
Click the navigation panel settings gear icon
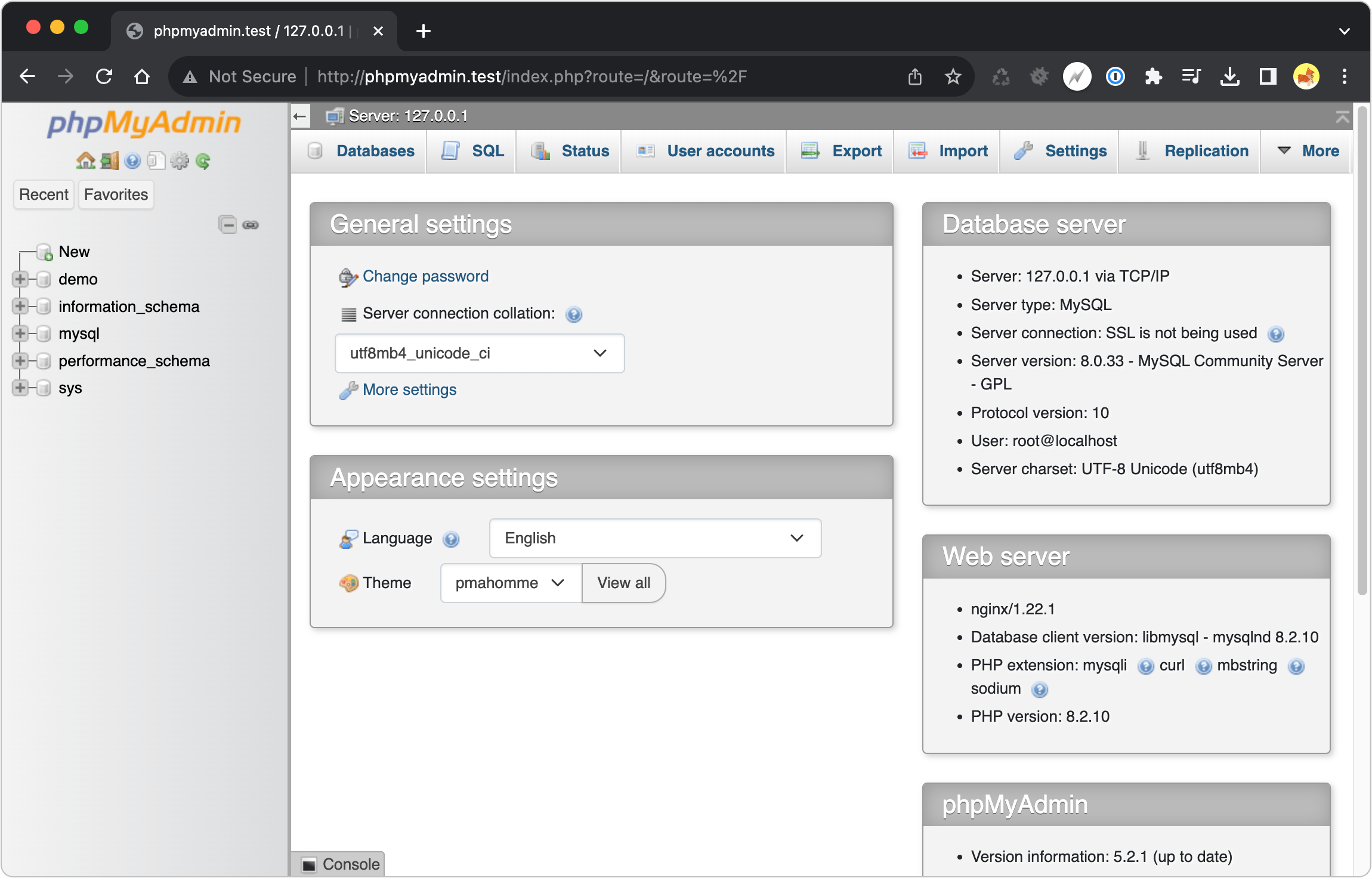coord(179,161)
